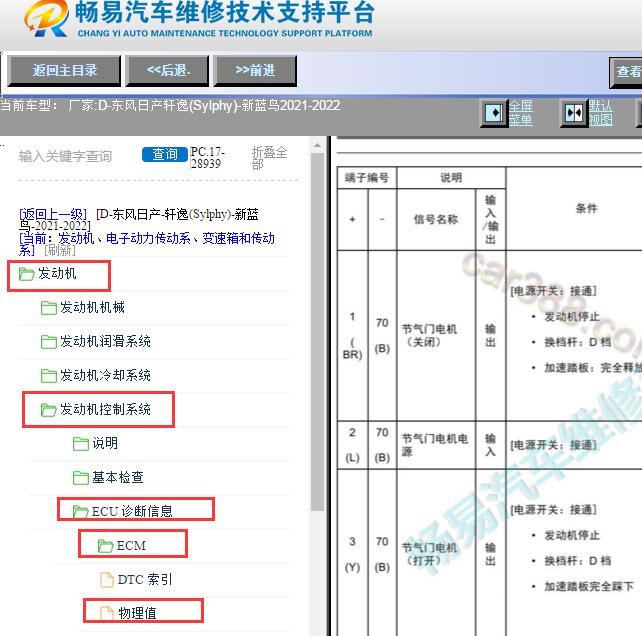Click the 3 (Y) terminal cell
Screen dimensions: 642x636
(352, 554)
